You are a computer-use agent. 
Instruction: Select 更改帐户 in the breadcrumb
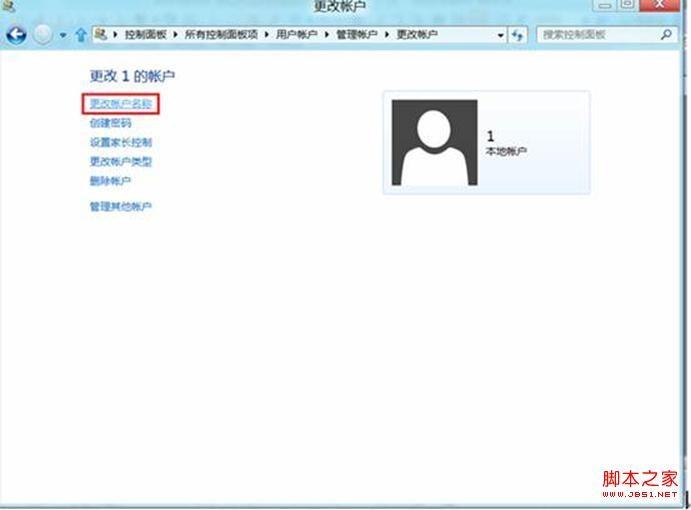coord(417,34)
